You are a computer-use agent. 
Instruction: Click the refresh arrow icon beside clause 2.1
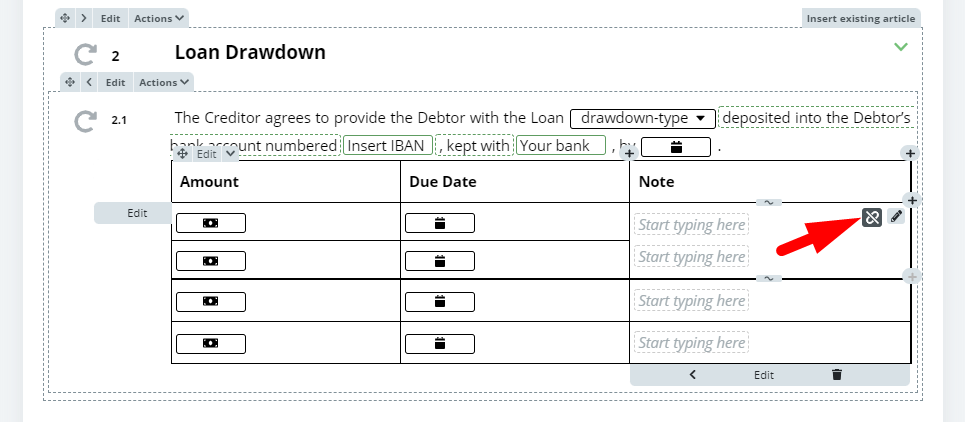point(85,121)
